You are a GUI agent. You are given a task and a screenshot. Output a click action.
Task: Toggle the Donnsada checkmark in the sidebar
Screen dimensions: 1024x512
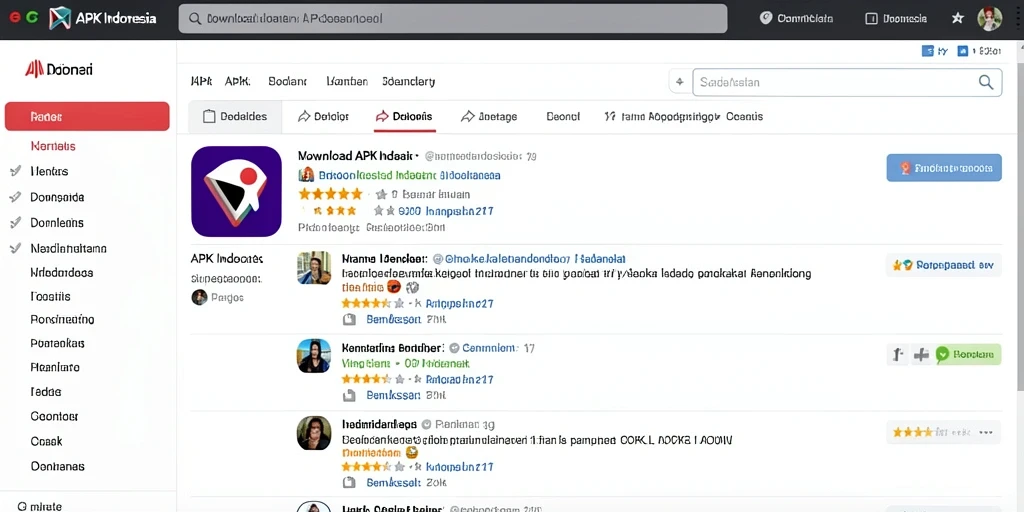16,197
